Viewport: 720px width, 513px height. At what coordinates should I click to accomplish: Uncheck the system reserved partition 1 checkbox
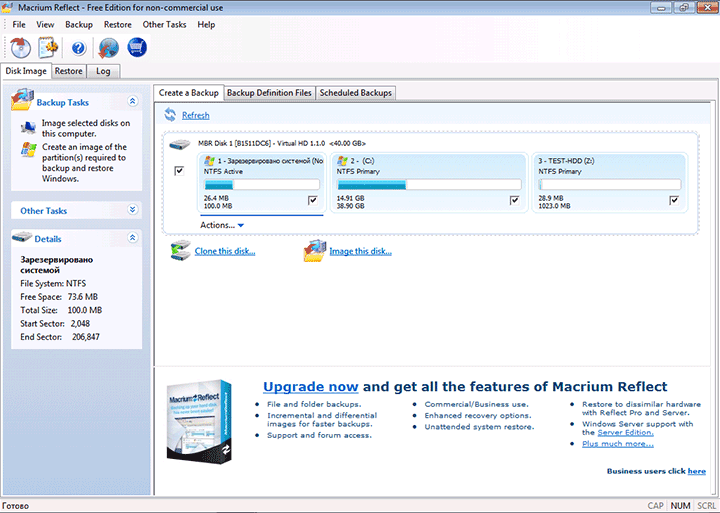[x=313, y=200]
